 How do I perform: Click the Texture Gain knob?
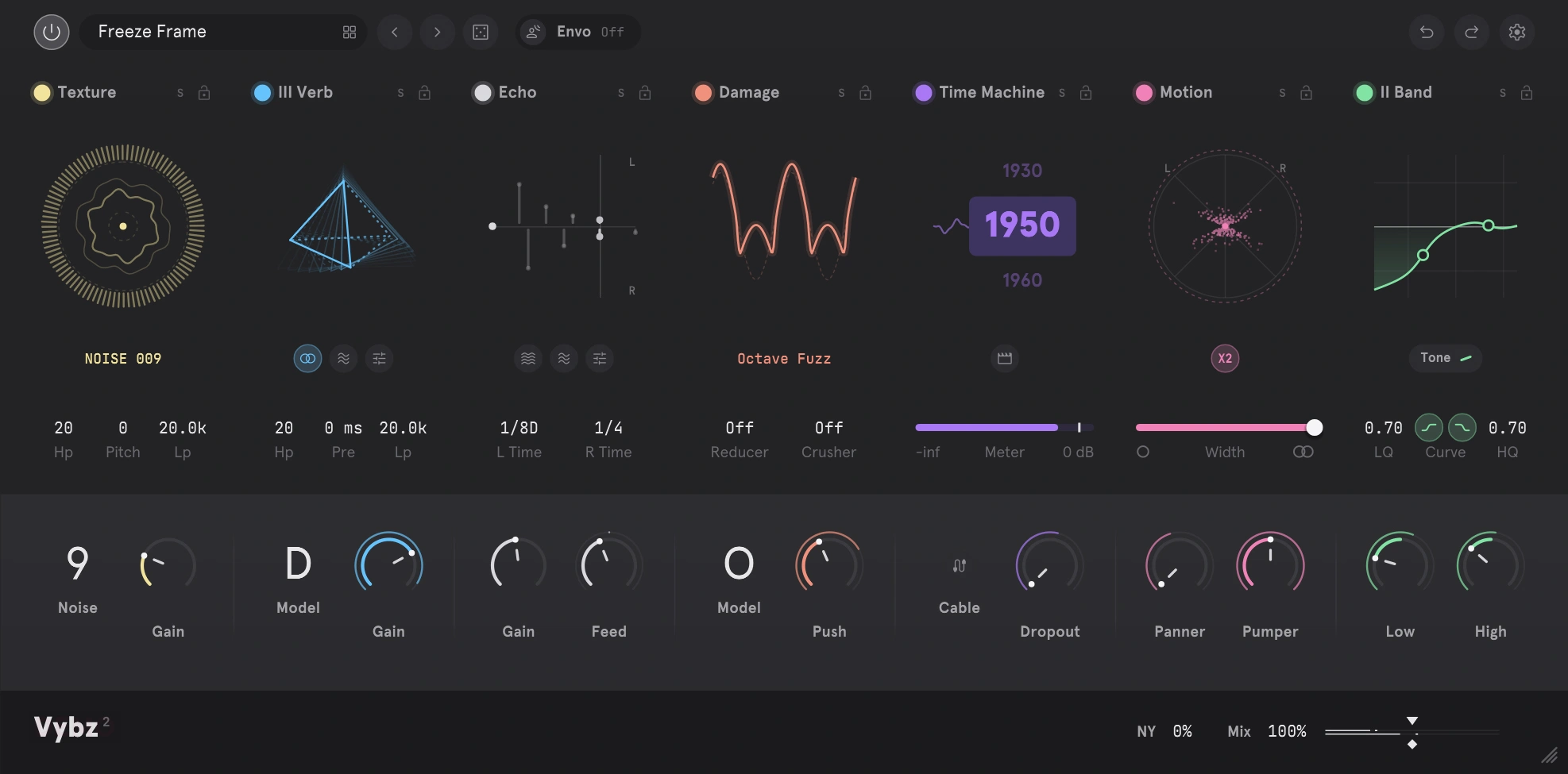[x=168, y=565]
